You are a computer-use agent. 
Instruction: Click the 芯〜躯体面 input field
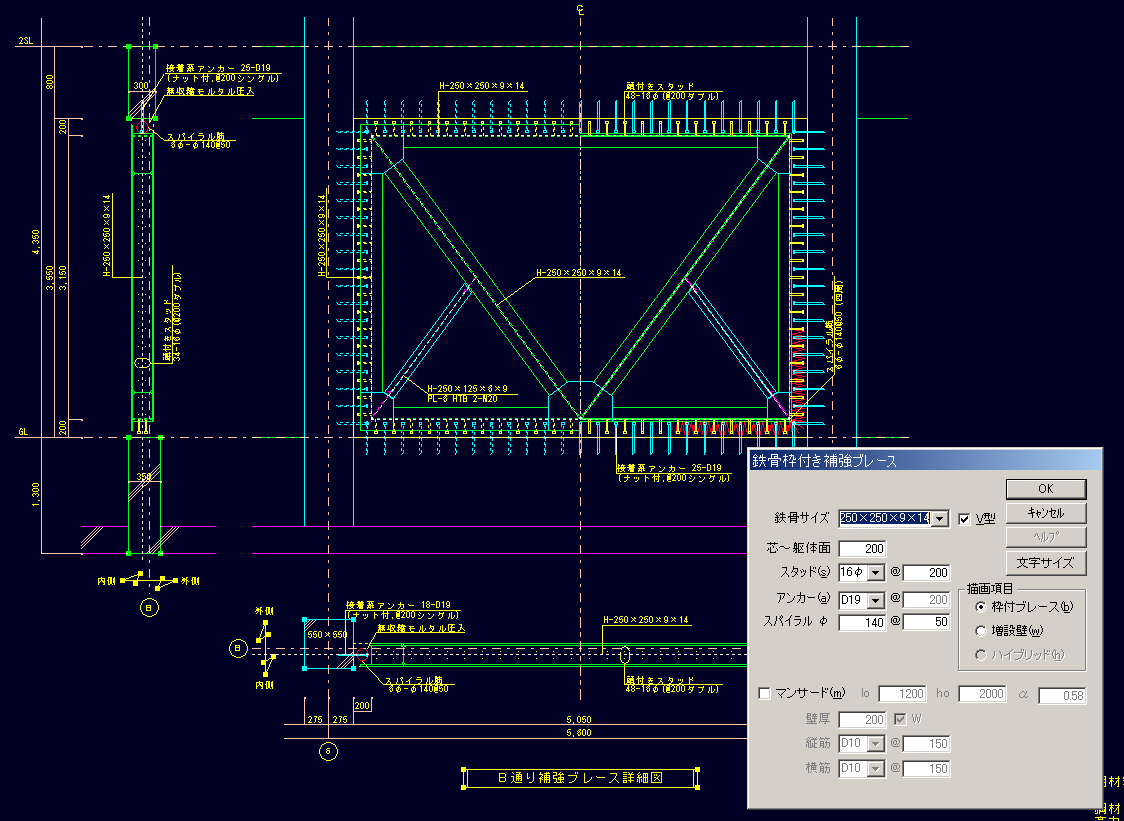pyautogui.click(x=862, y=548)
